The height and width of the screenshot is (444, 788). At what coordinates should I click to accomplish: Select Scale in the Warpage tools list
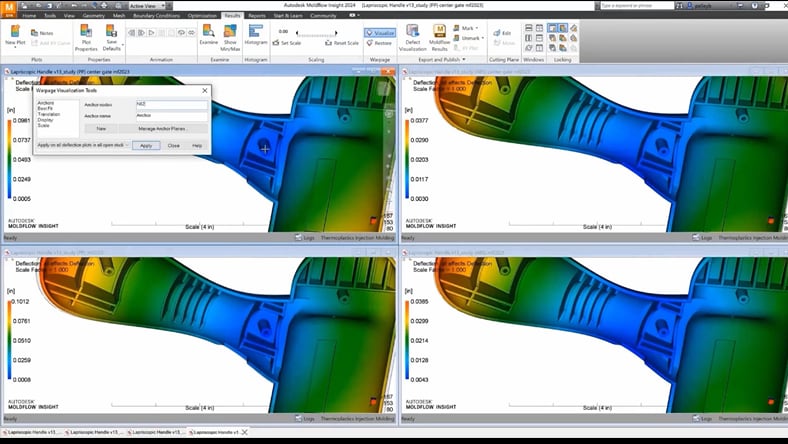pyautogui.click(x=44, y=125)
